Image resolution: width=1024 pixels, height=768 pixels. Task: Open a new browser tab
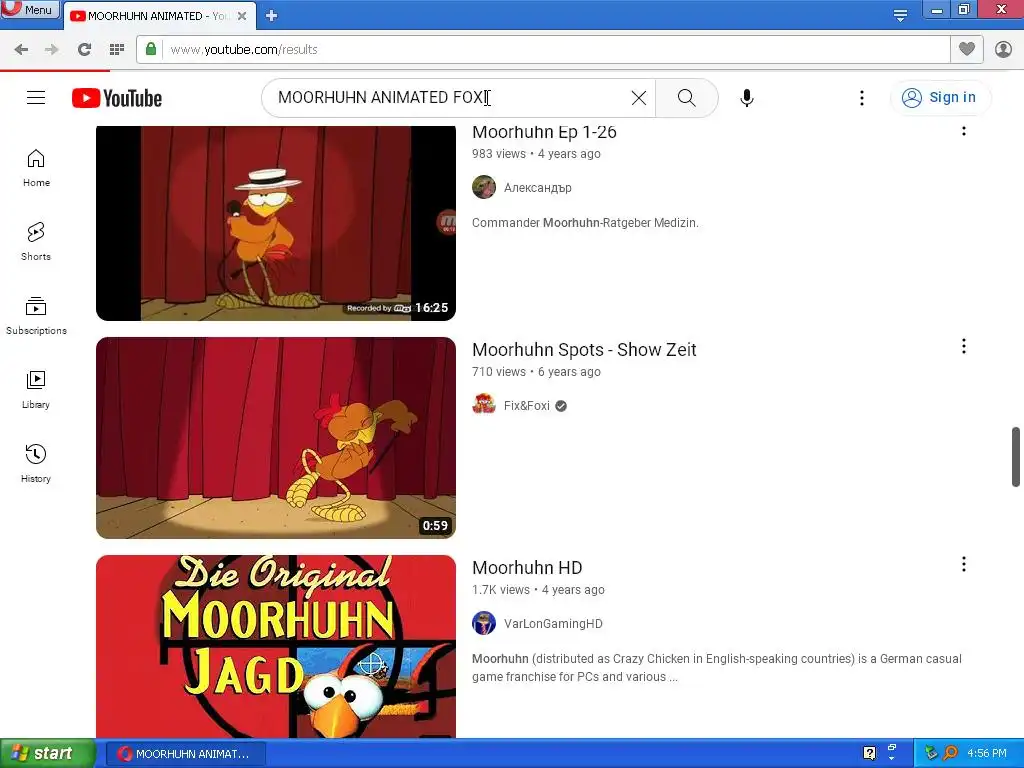[272, 16]
